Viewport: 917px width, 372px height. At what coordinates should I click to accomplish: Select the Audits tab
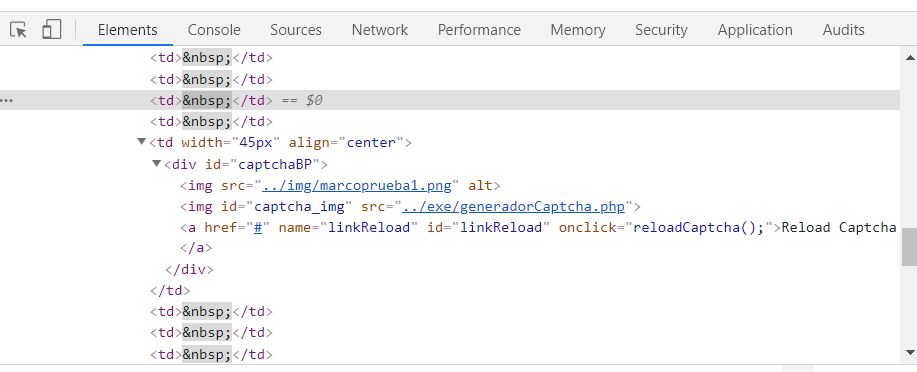tap(843, 30)
